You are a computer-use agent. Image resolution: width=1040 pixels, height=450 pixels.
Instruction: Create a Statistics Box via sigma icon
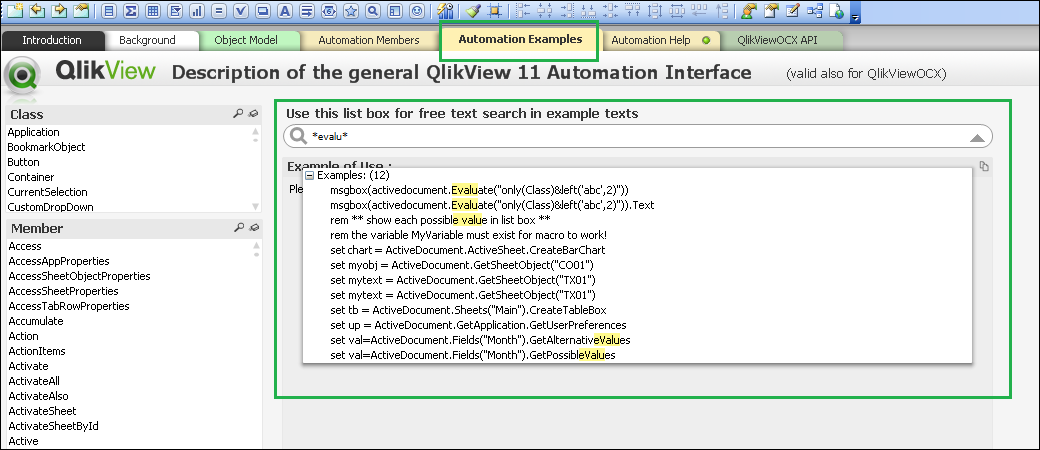pyautogui.click(x=131, y=11)
